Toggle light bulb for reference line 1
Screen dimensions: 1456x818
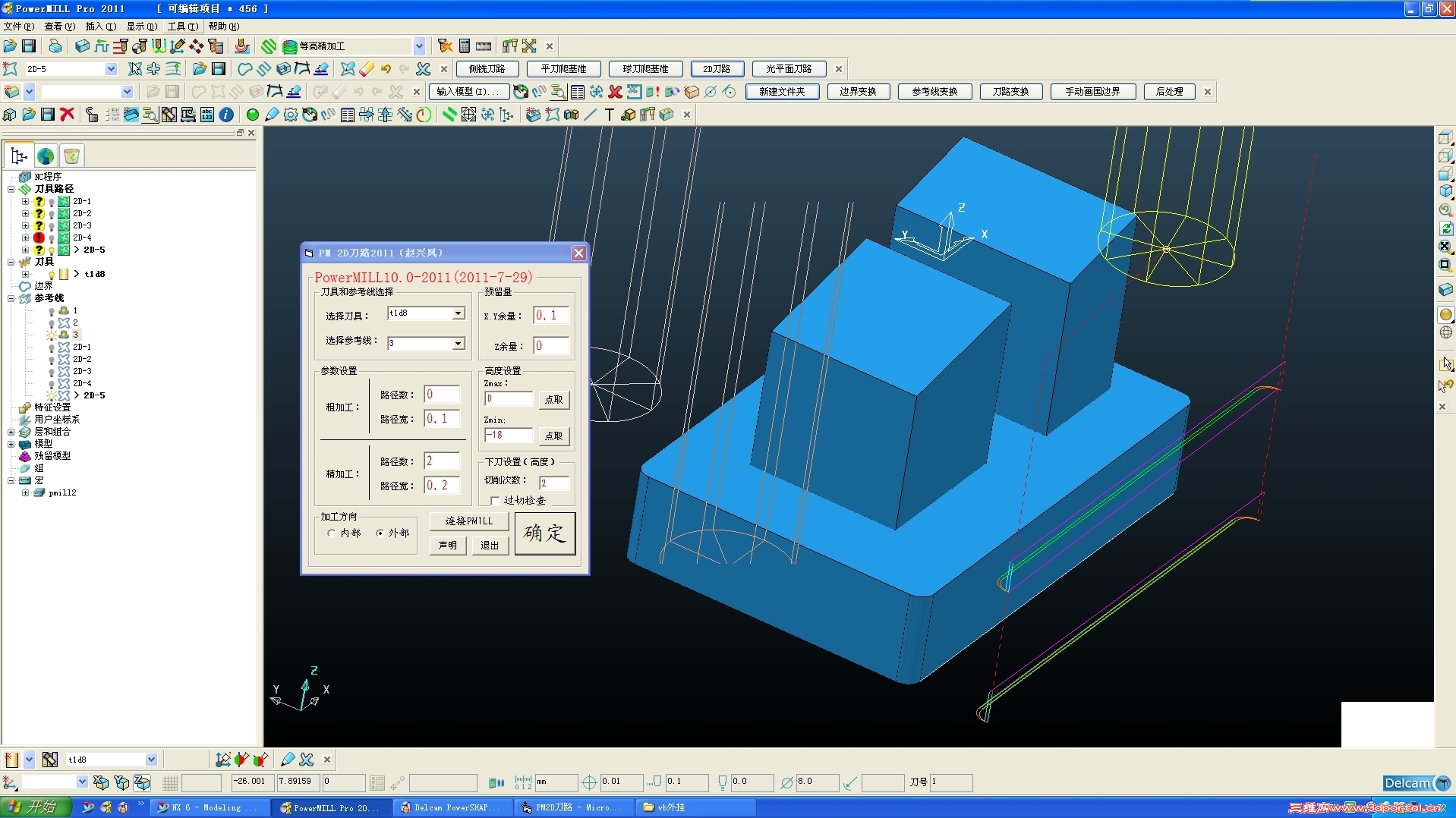click(52, 311)
